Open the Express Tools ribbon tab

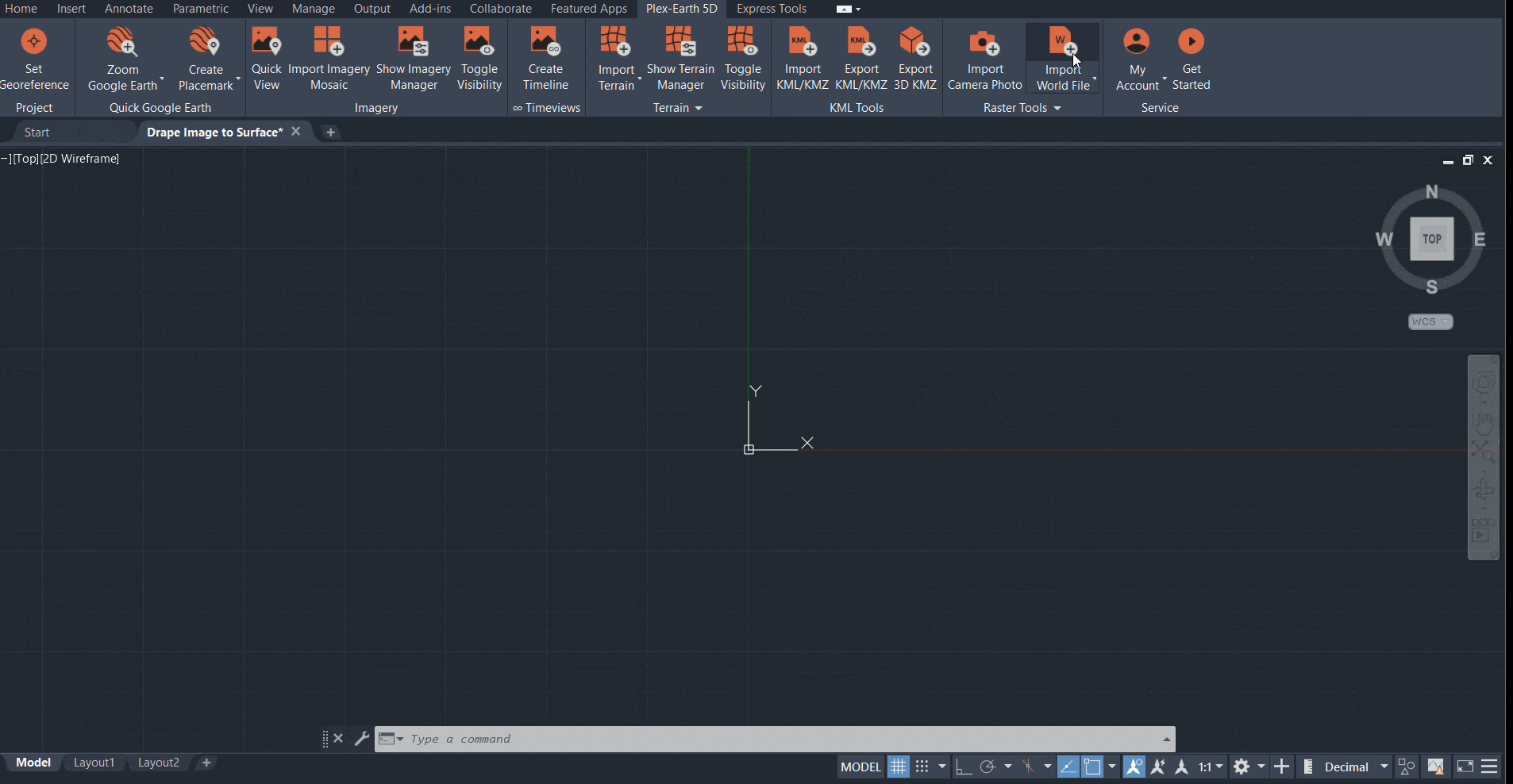[x=771, y=9]
